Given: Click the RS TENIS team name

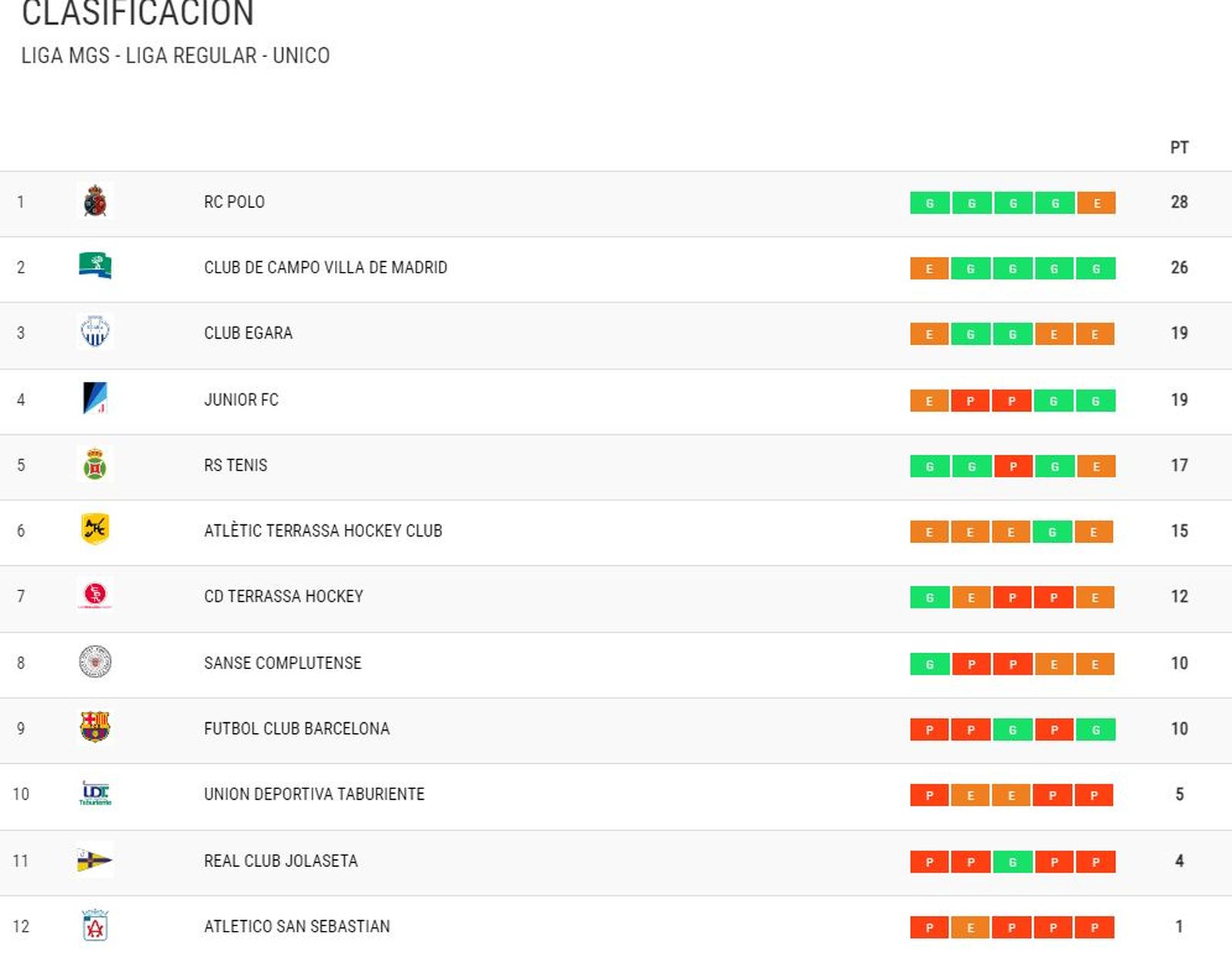Looking at the screenshot, I should (x=236, y=465).
